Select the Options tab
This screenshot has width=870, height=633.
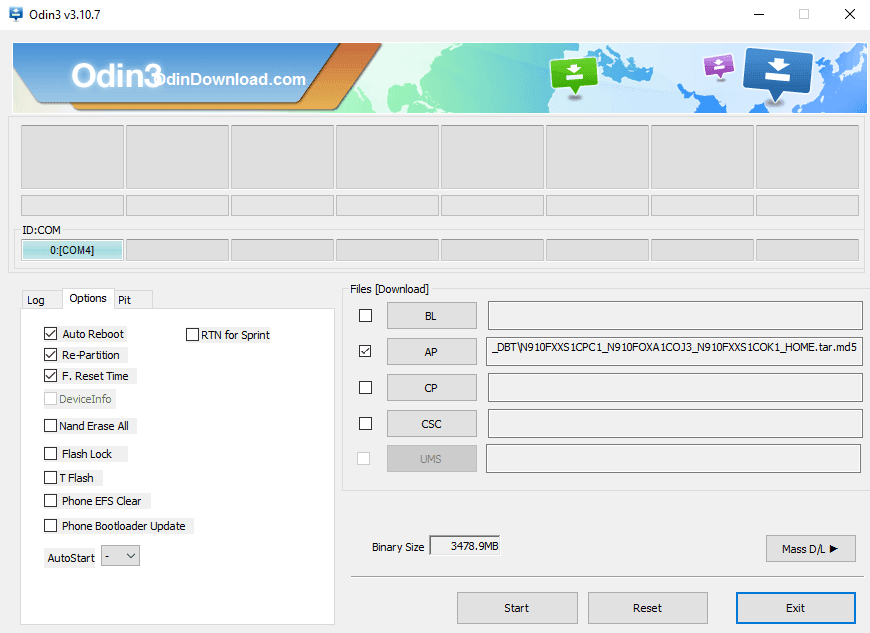88,298
